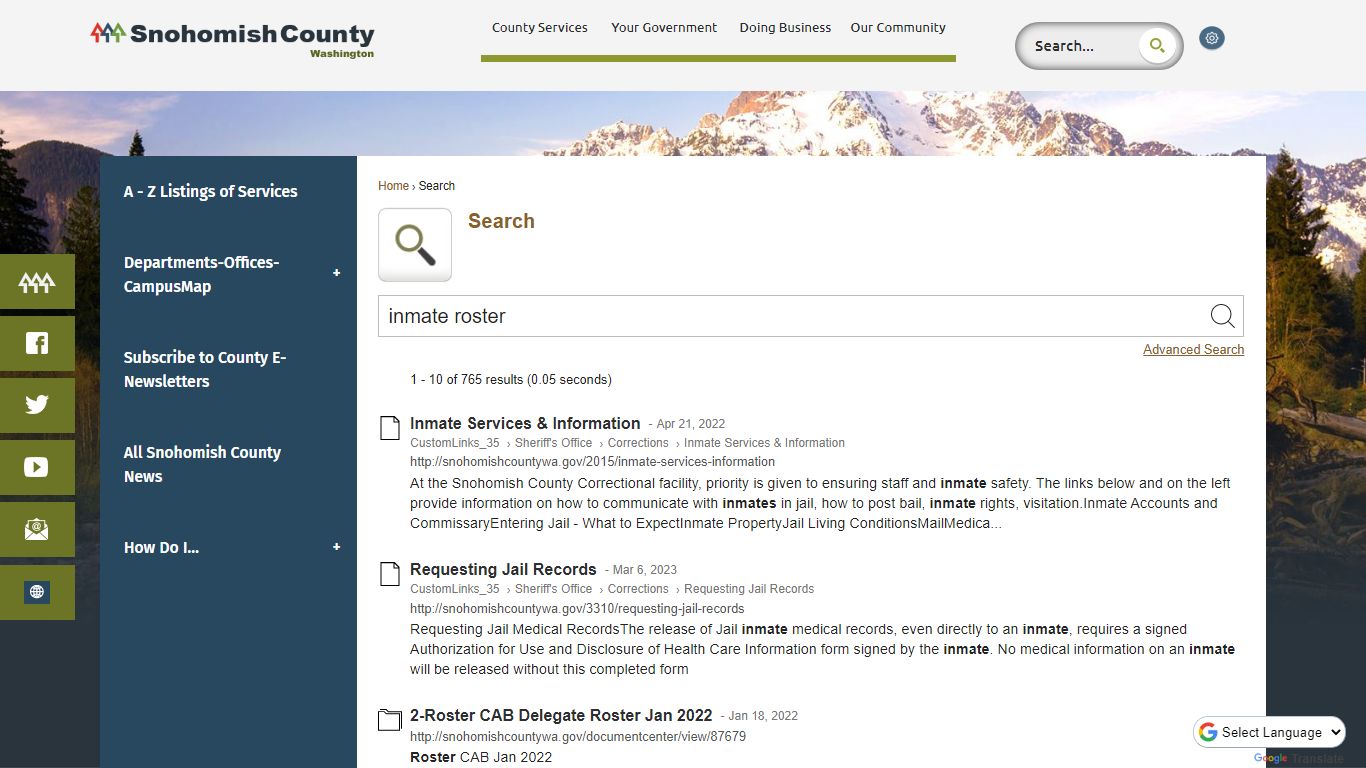Open Your Government menu
Screen dimensions: 1366x768
[664, 28]
